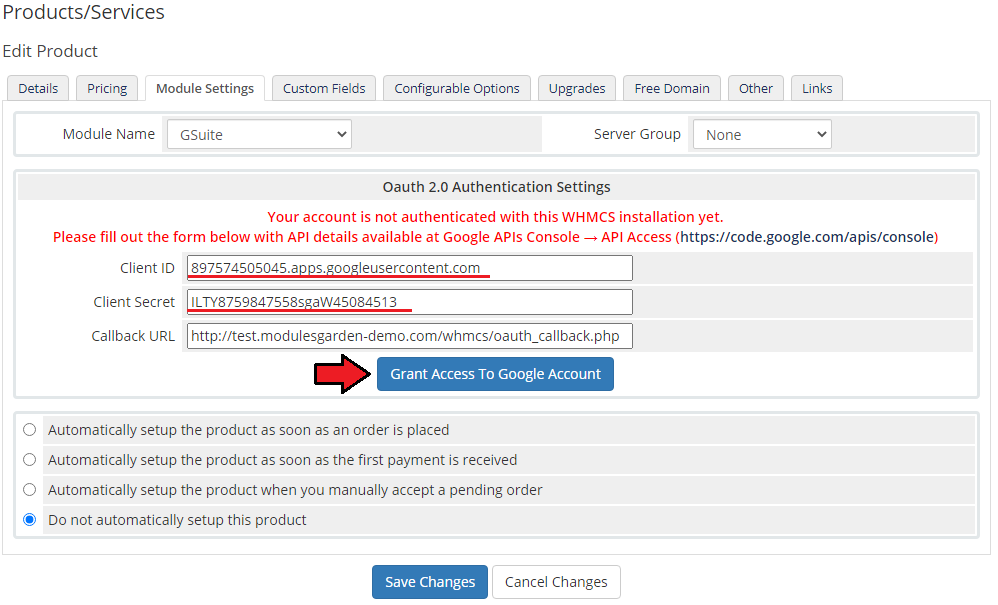This screenshot has height=605, width=998.
Task: Click the Client ID label
Action: [147, 268]
